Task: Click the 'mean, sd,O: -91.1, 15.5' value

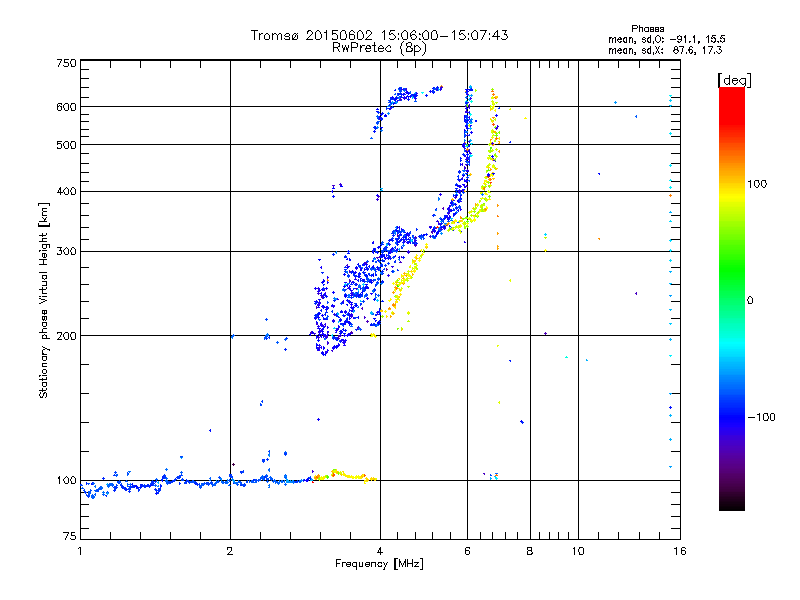Action: [667, 39]
